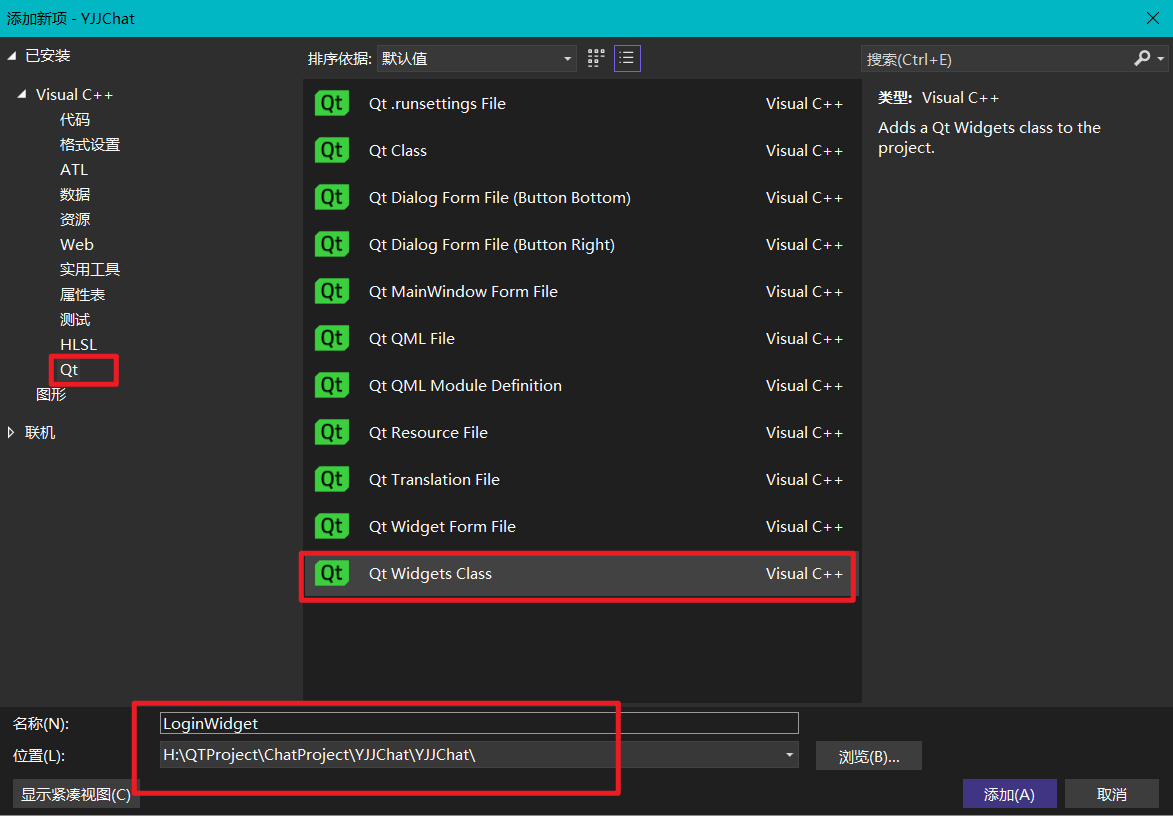This screenshot has height=816, width=1173.
Task: Choose the Qt .runsettings File template
Action: pos(580,103)
